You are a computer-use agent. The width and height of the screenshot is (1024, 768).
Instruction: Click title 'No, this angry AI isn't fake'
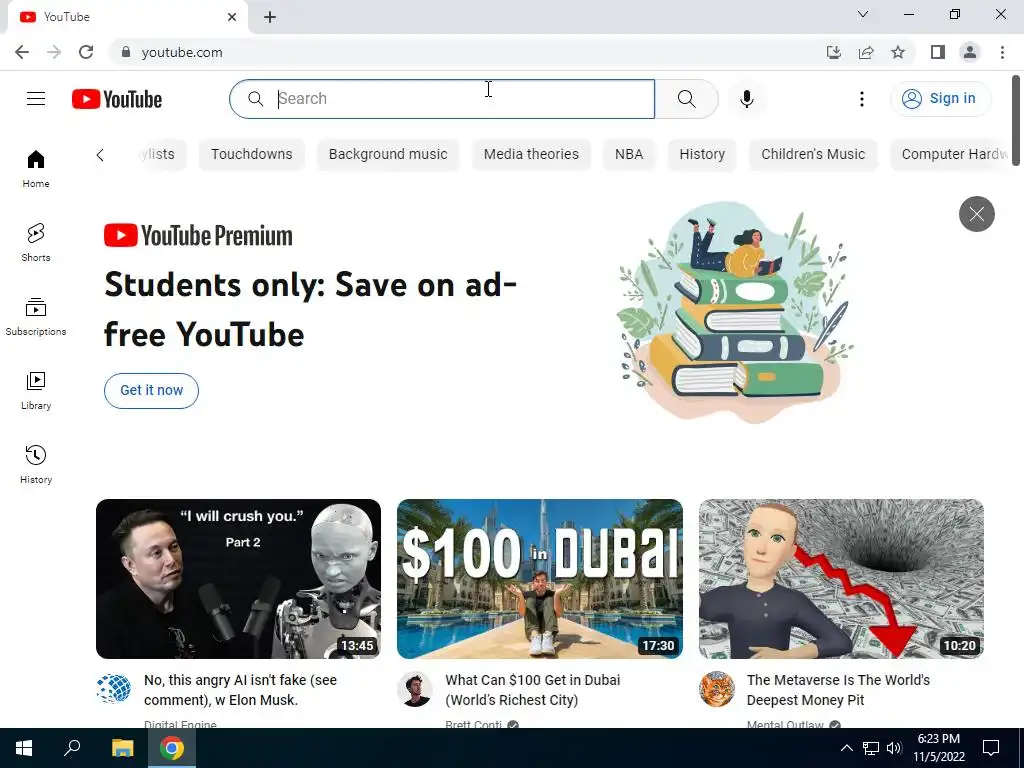240,690
